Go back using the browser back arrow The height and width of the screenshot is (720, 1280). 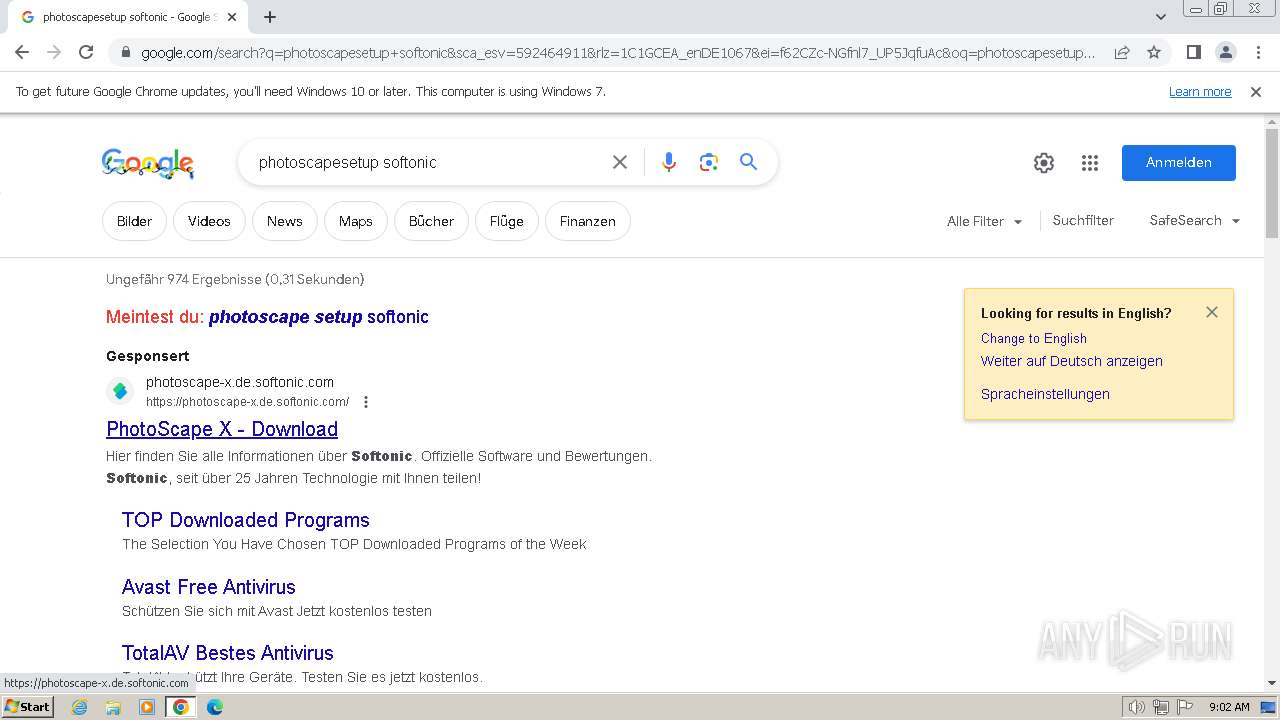click(22, 52)
